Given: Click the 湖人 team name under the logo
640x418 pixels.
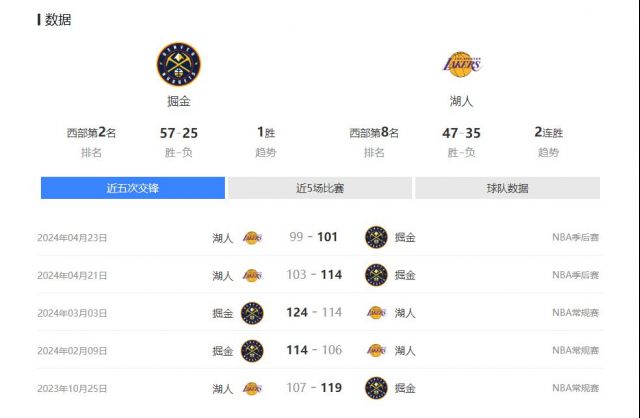Looking at the screenshot, I should pyautogui.click(x=462, y=101).
